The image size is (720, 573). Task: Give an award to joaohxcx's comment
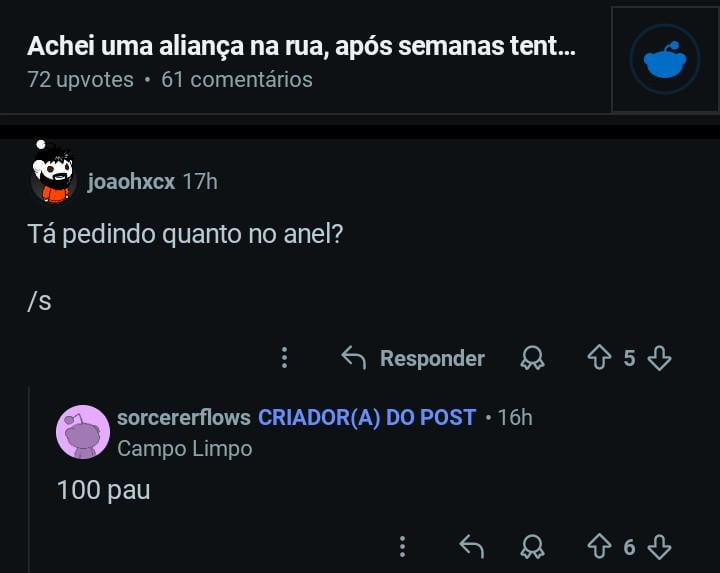532,358
